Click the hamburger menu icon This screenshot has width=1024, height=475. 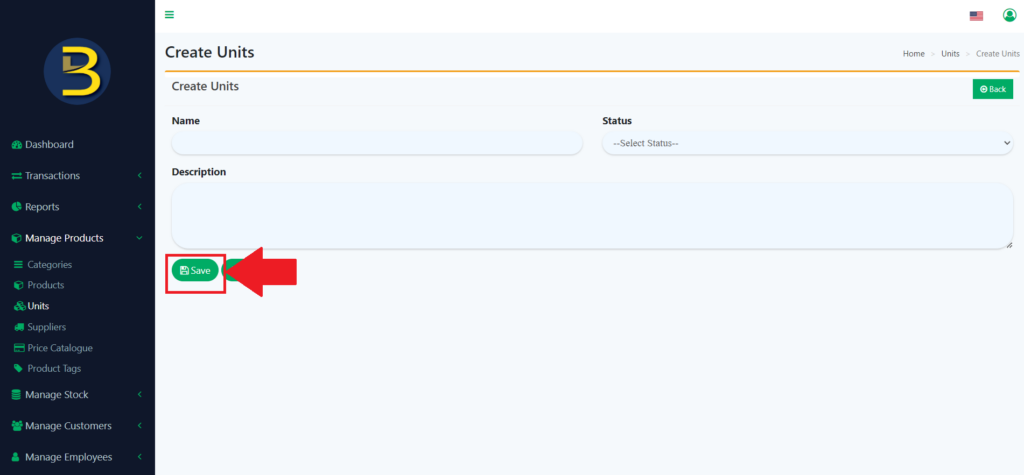coord(169,14)
